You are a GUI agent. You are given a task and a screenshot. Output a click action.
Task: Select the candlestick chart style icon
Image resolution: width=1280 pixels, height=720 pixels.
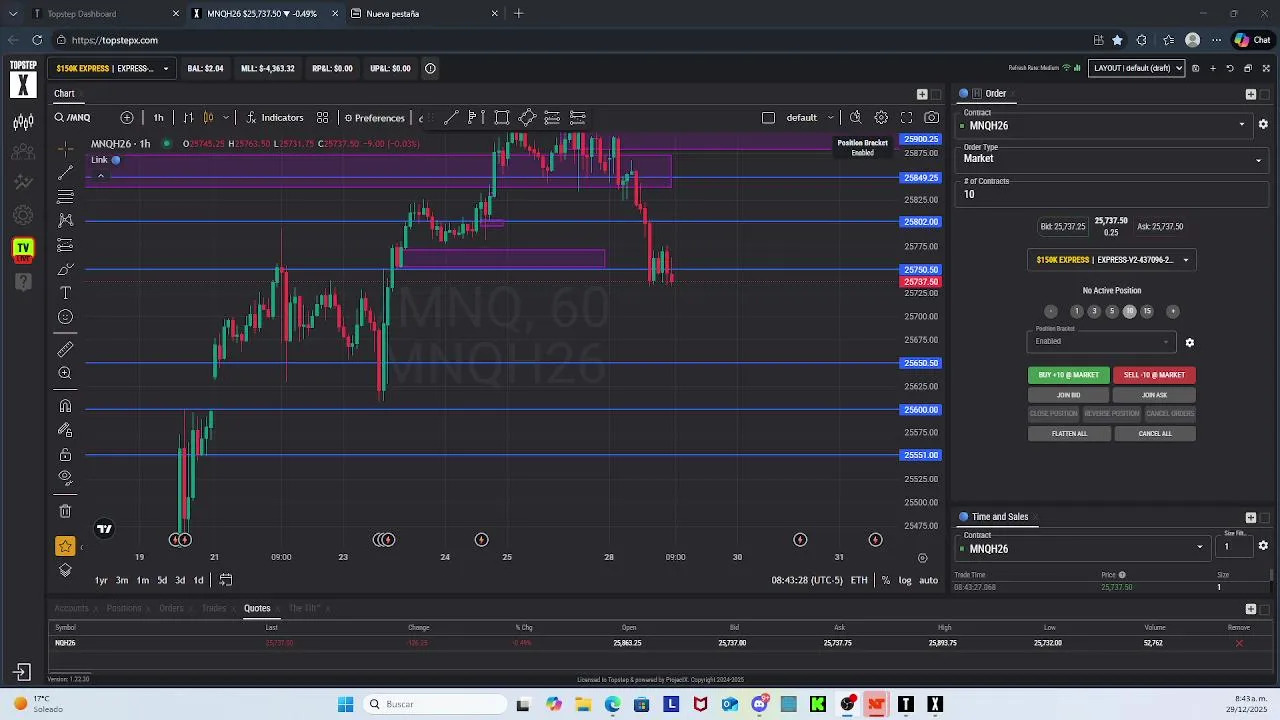coord(208,117)
